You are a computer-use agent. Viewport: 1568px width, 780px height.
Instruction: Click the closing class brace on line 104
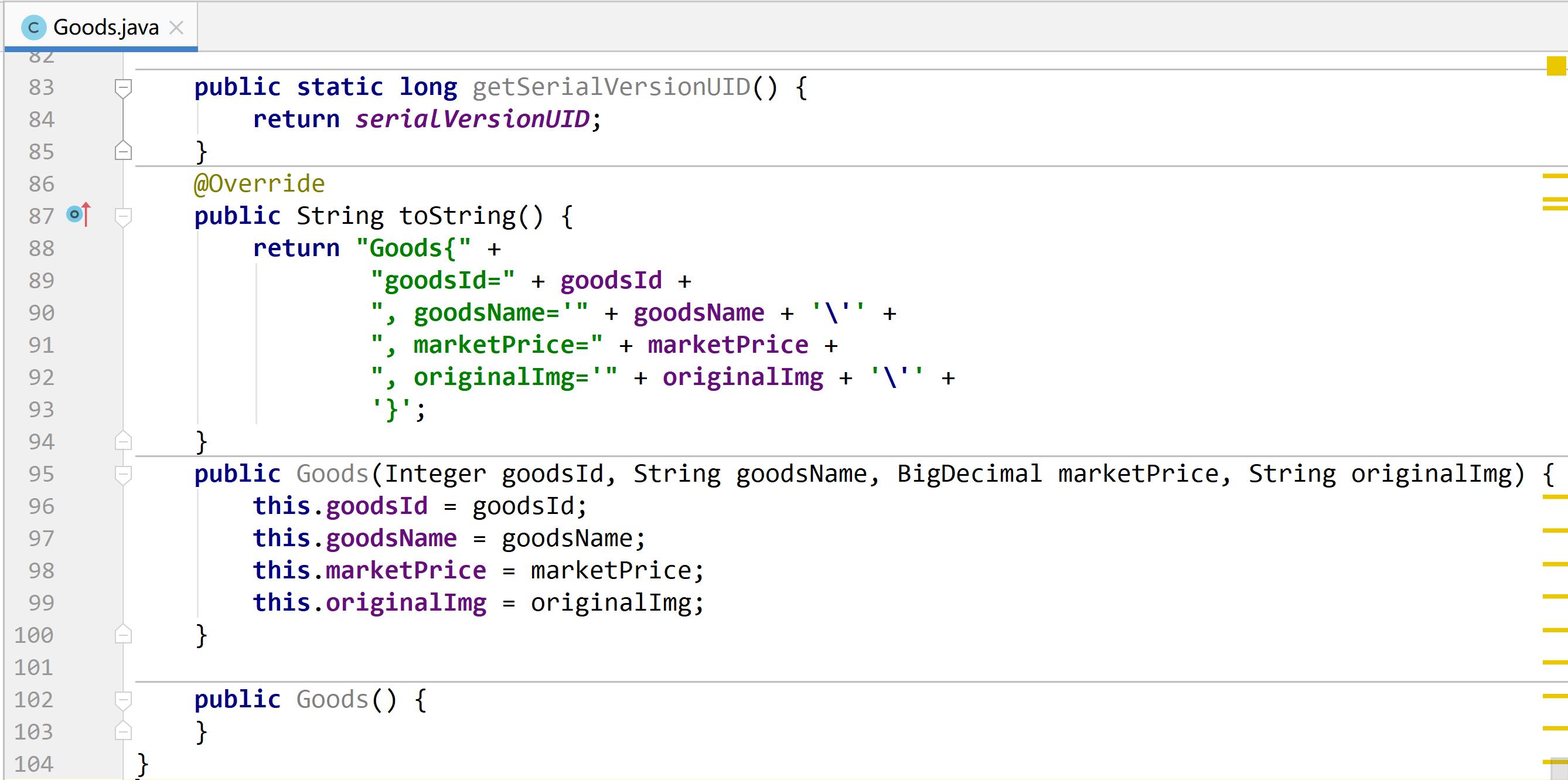(142, 764)
